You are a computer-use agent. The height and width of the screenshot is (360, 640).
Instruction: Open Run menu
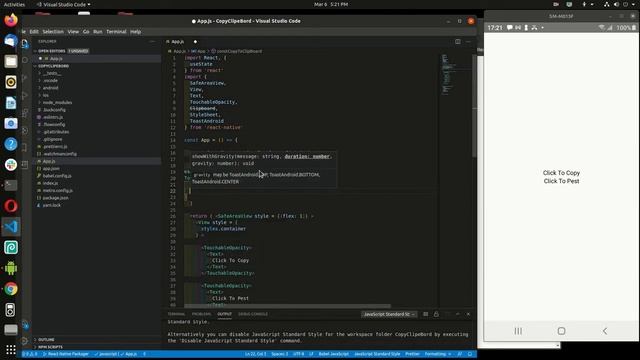click(x=98, y=32)
